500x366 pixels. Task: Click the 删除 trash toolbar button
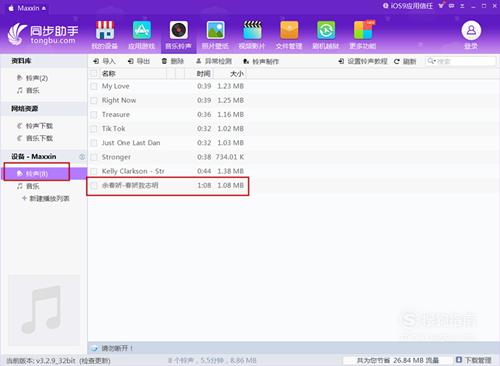tap(173, 61)
